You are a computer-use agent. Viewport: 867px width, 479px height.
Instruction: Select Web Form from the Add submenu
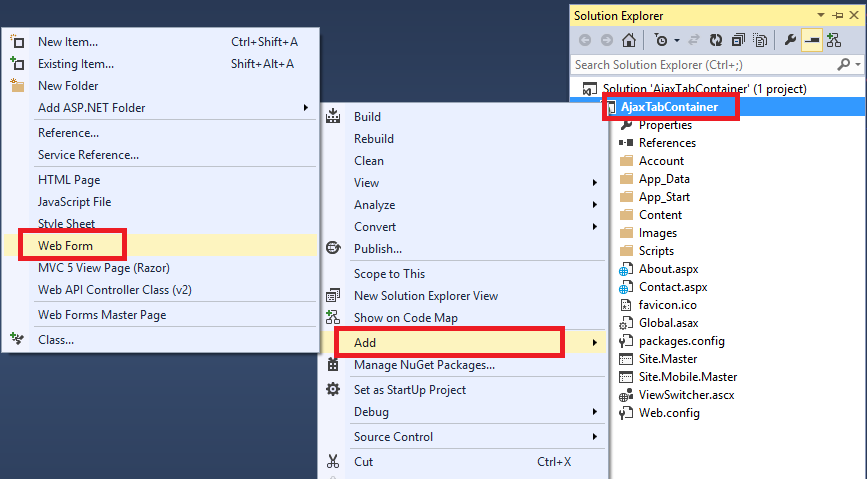coord(65,245)
